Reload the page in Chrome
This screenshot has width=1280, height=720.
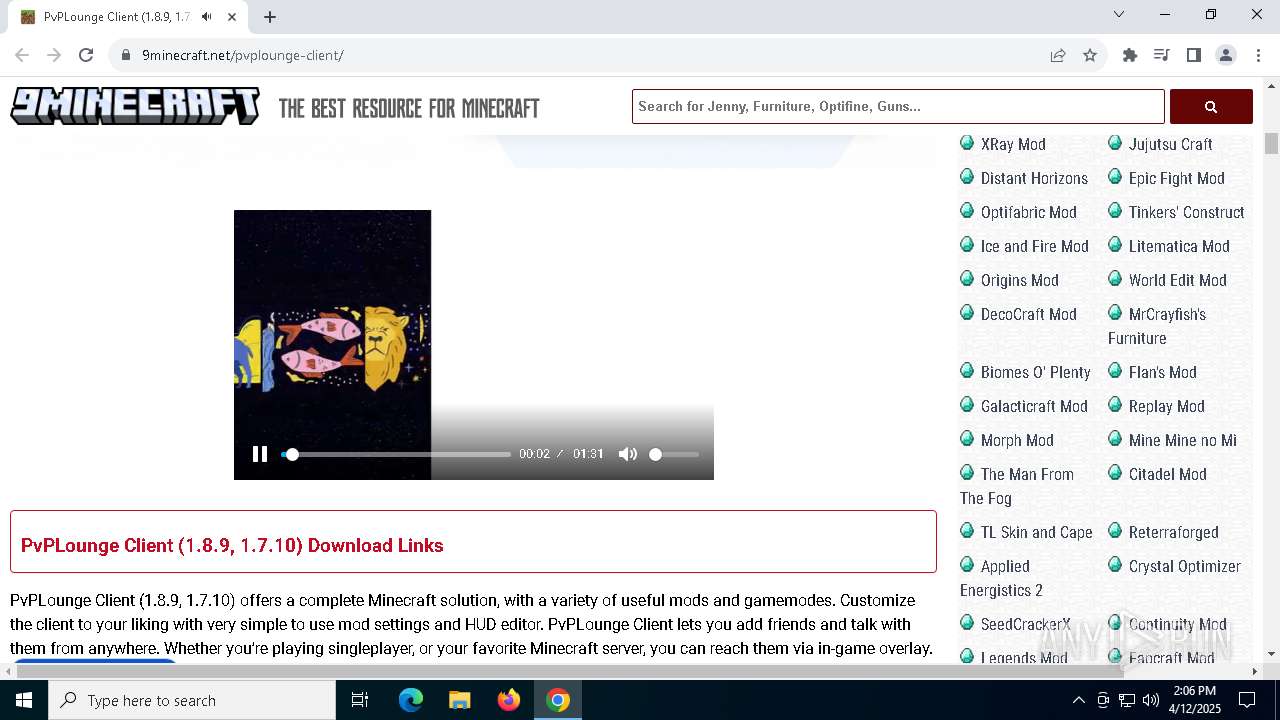point(86,55)
